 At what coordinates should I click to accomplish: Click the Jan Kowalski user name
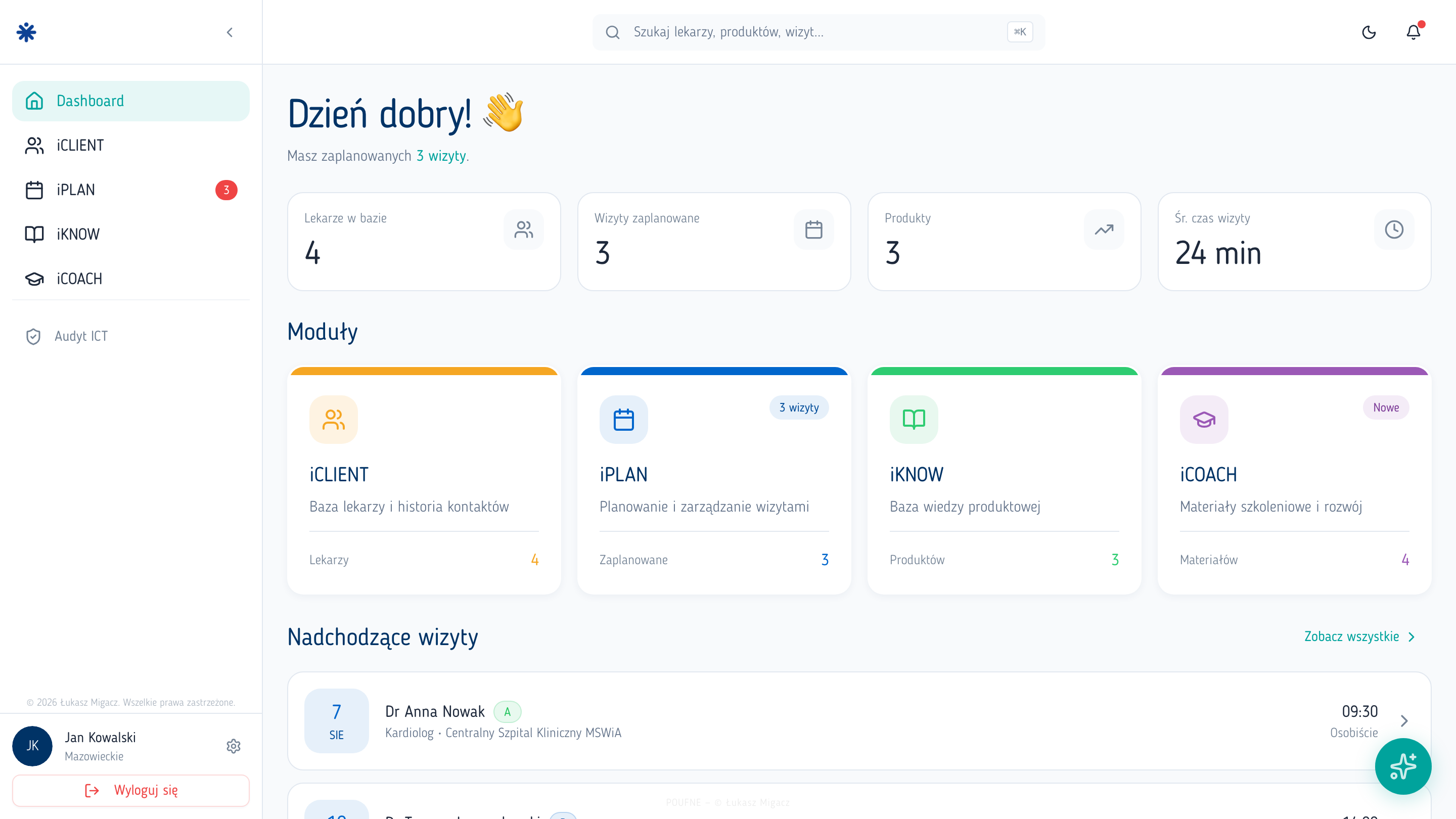click(x=100, y=738)
